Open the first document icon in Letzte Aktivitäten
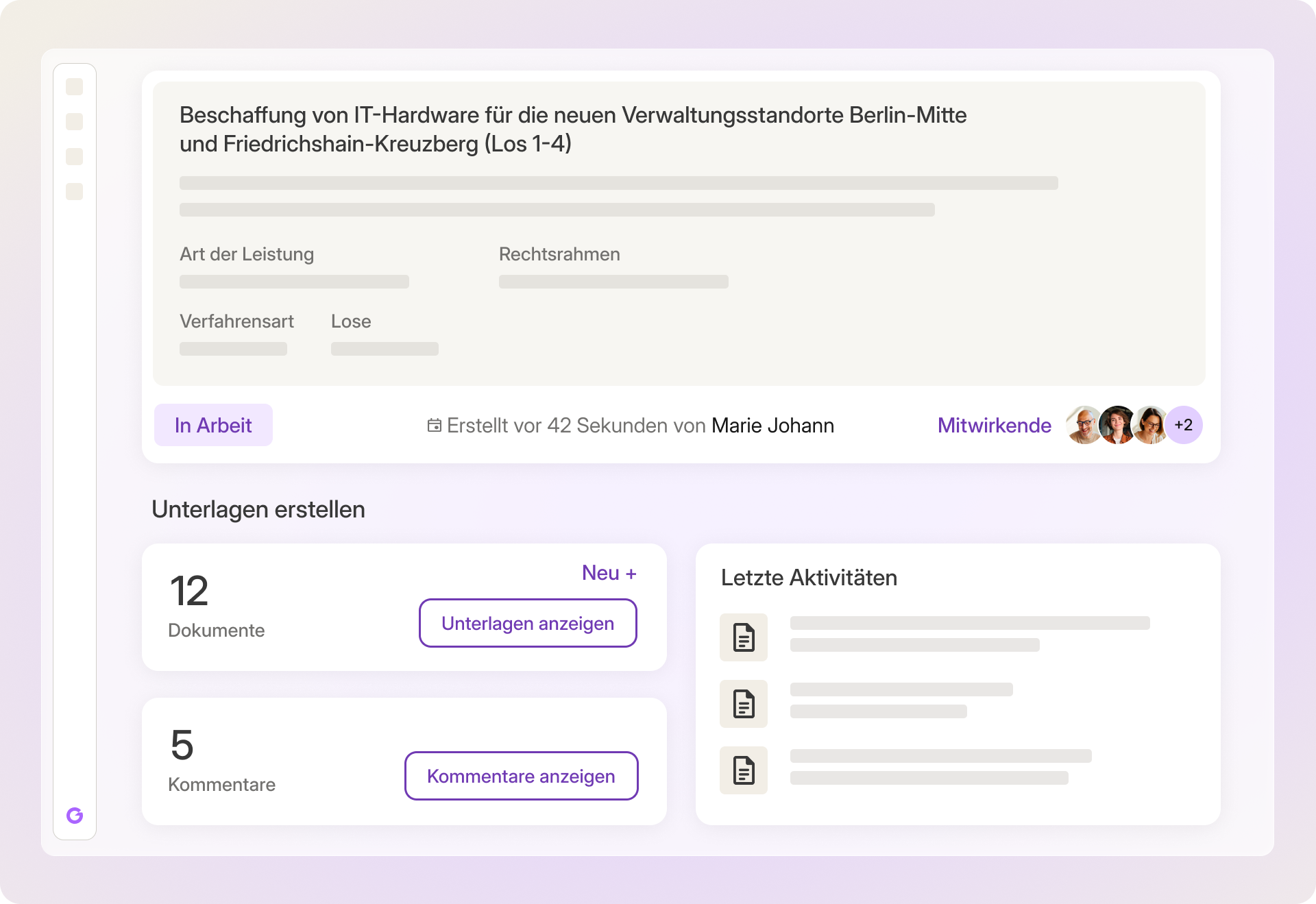Screen dimensions: 1316x904 pyautogui.click(x=743, y=637)
